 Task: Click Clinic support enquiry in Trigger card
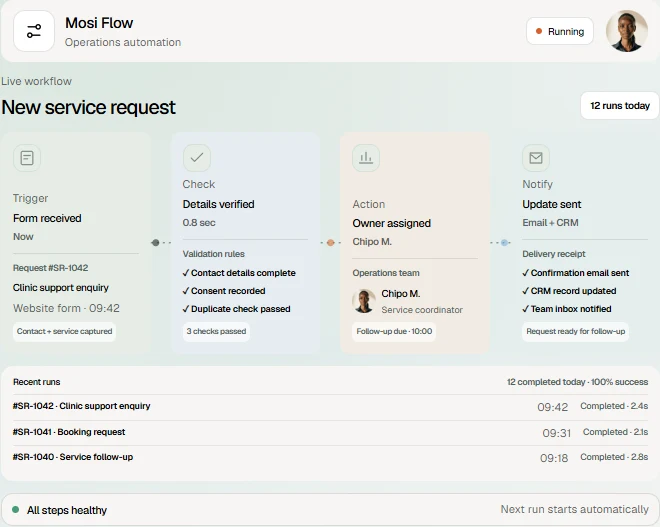[61, 287]
